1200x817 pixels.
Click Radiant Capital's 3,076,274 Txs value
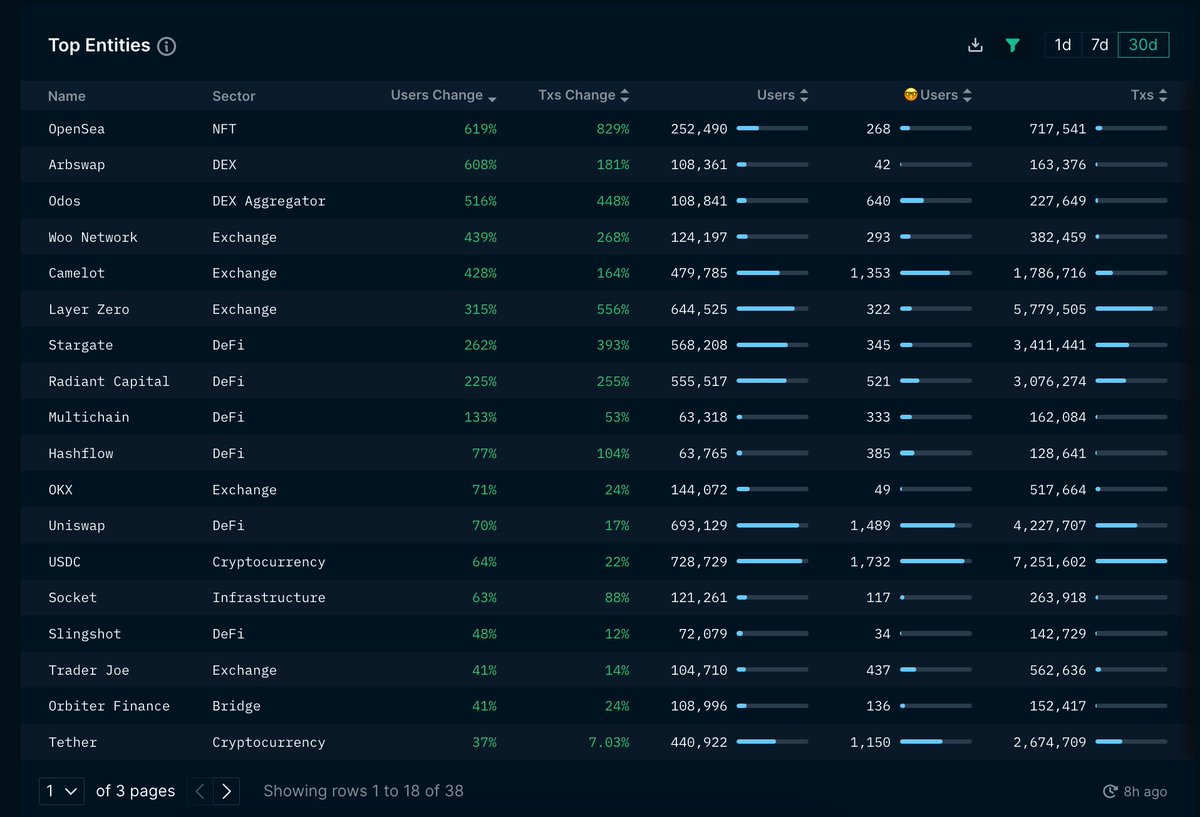click(1050, 381)
